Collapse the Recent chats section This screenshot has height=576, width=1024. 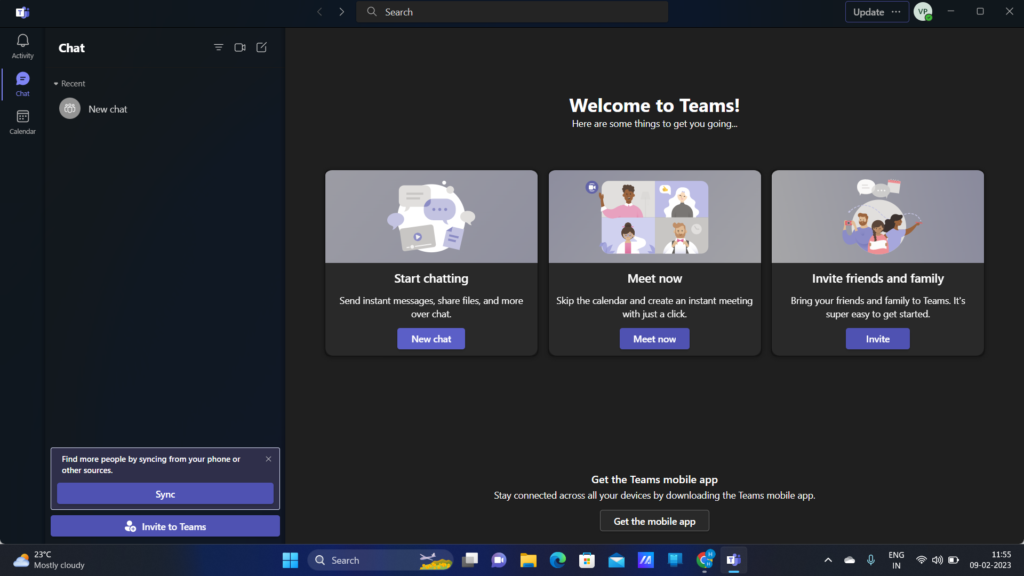(69, 84)
